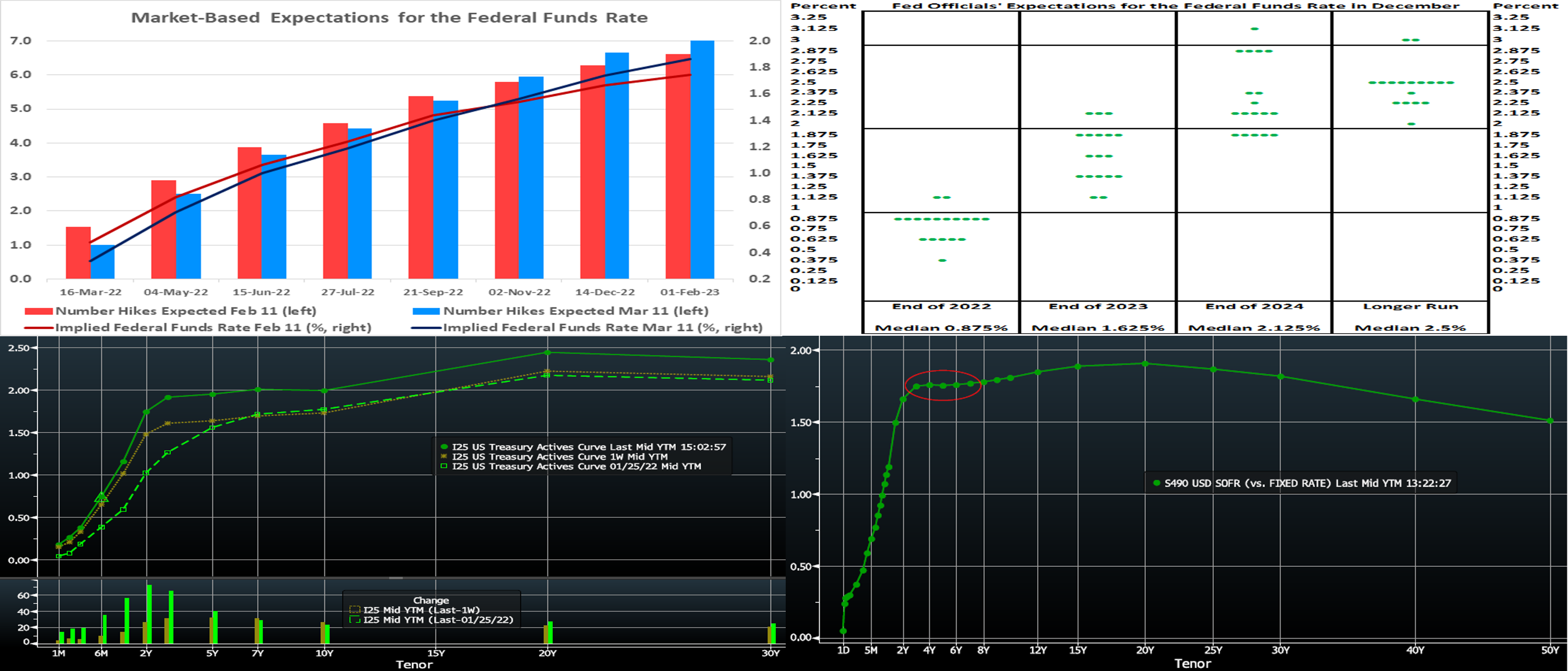
Task: Click the panel divider handle above change chart
Action: (x=396, y=577)
